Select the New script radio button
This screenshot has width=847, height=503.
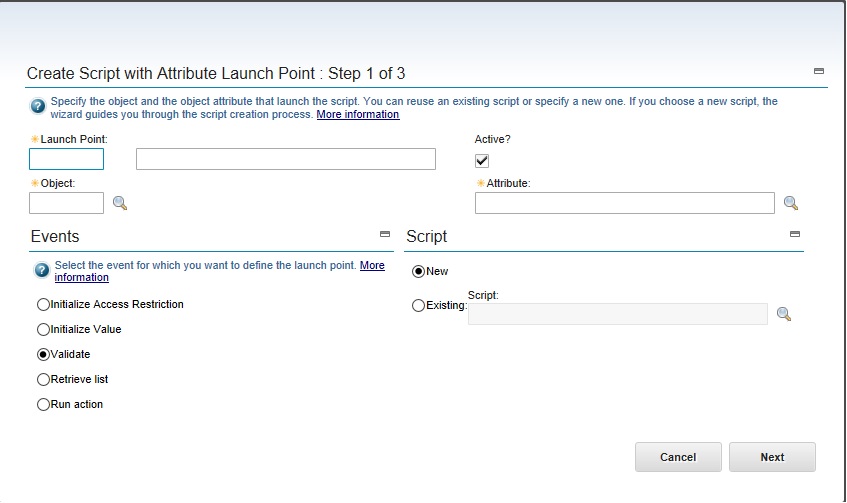(419, 271)
